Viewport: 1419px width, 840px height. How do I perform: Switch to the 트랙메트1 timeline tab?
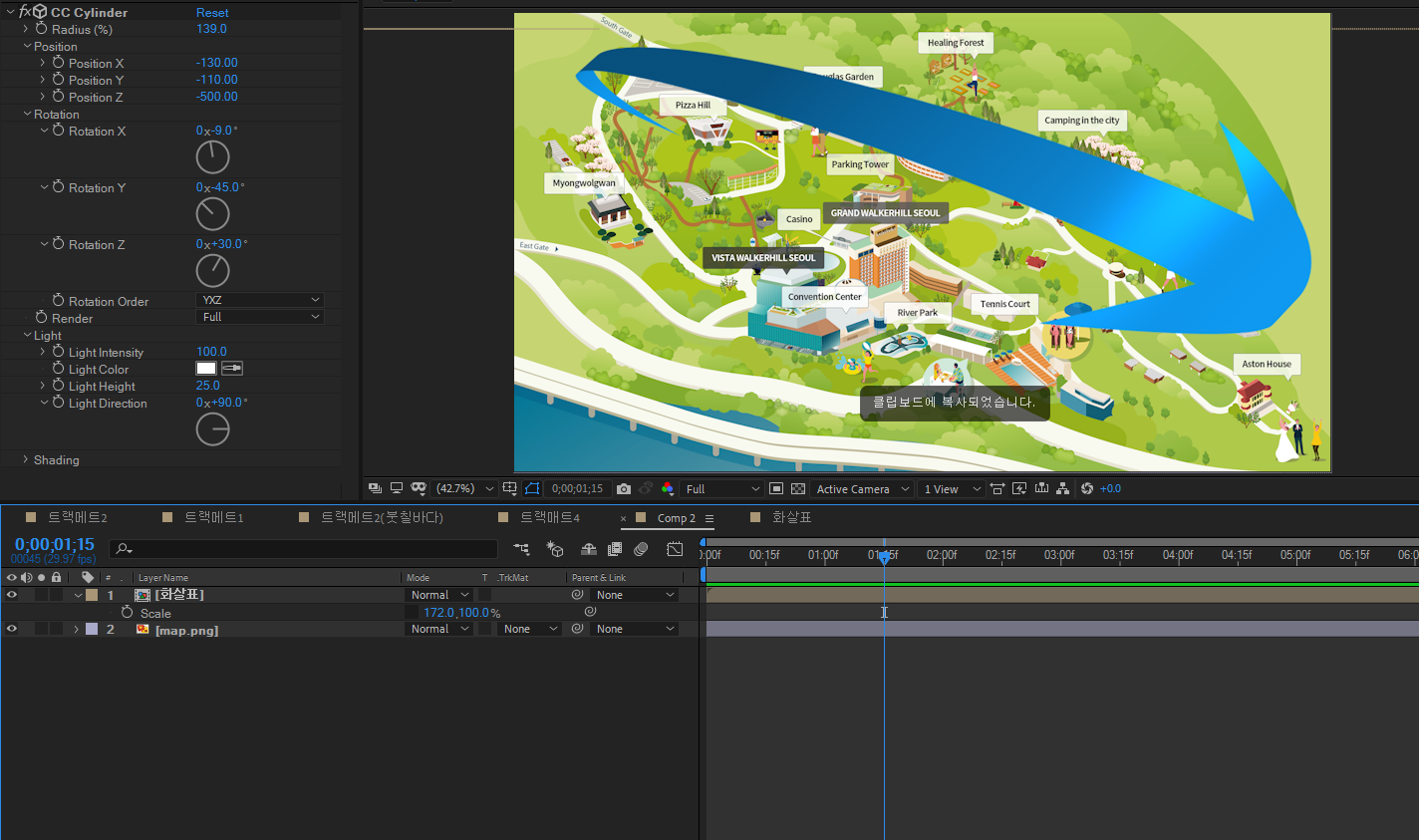point(213,517)
